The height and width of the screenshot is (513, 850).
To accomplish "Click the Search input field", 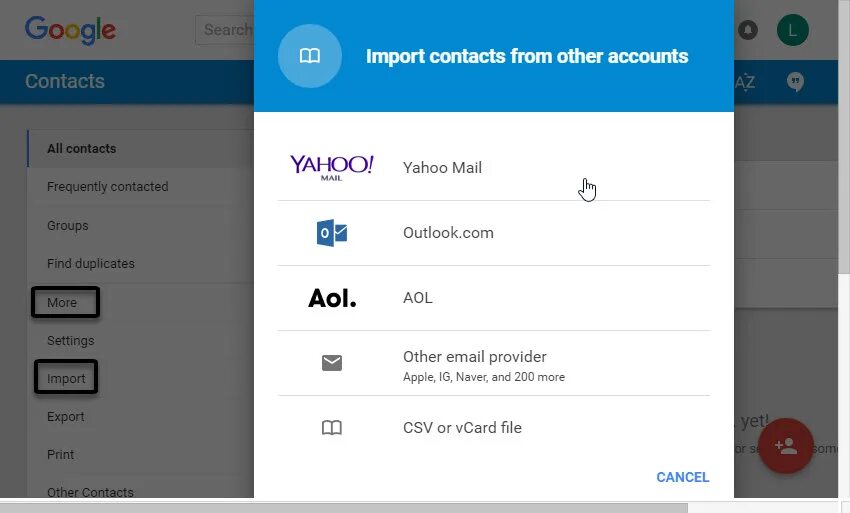I will coord(225,30).
